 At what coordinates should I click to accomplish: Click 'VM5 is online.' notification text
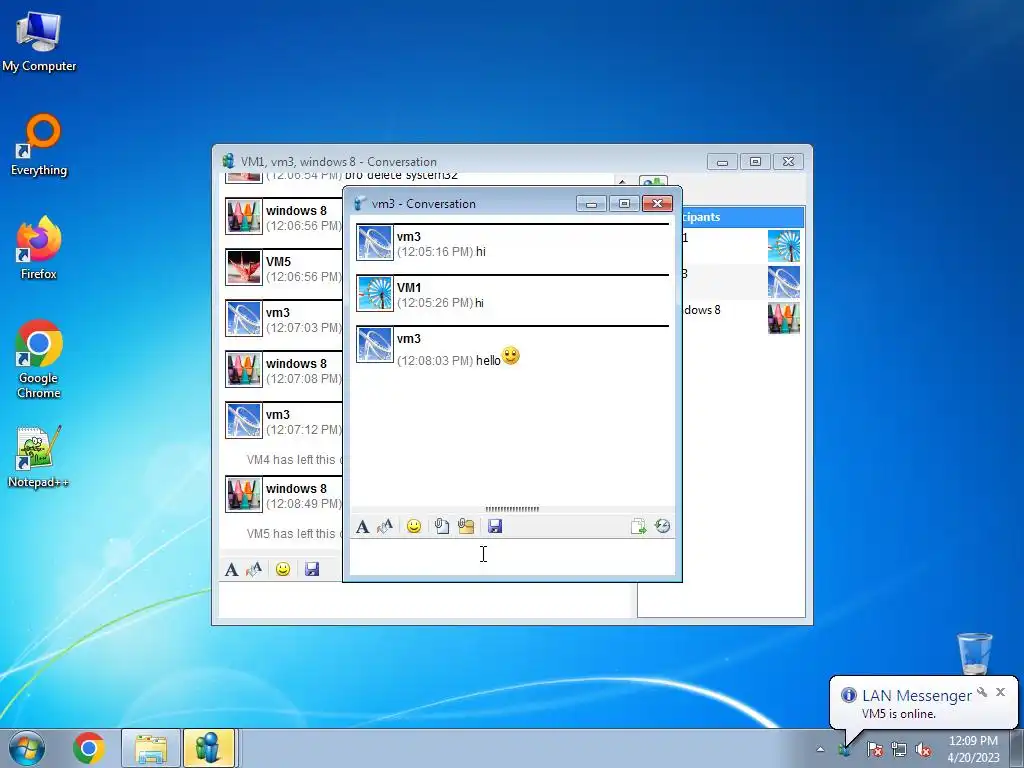click(x=899, y=714)
